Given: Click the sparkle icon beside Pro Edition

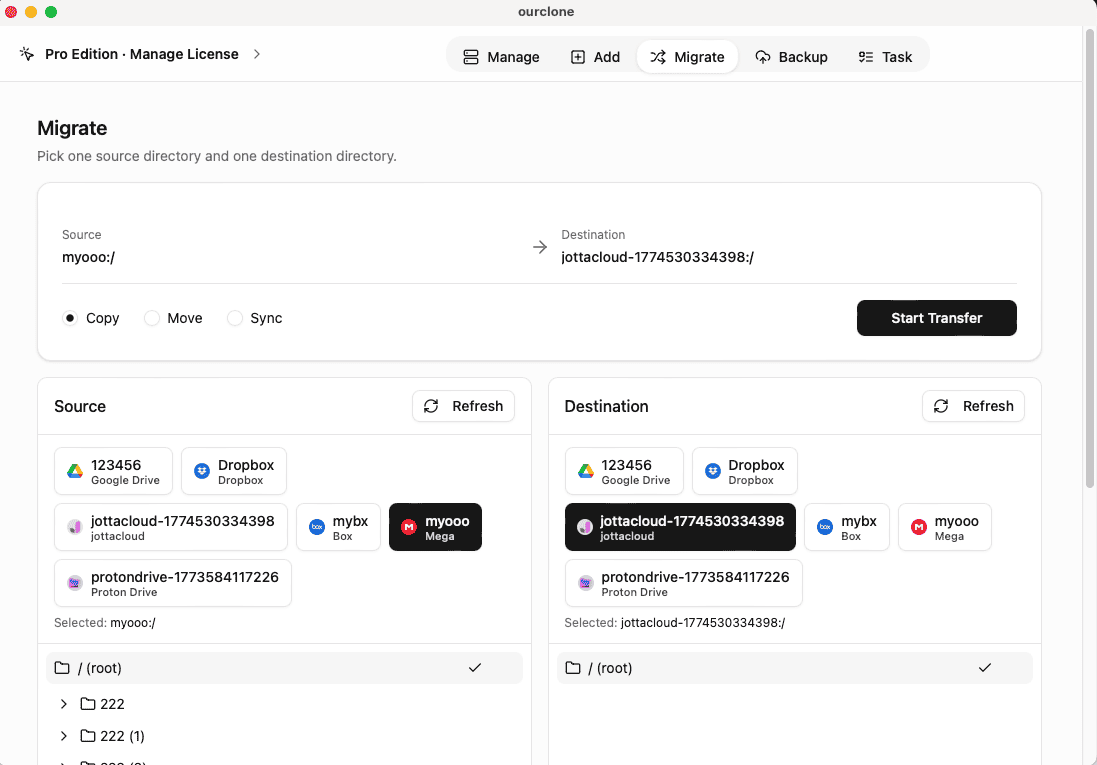Looking at the screenshot, I should [26, 54].
